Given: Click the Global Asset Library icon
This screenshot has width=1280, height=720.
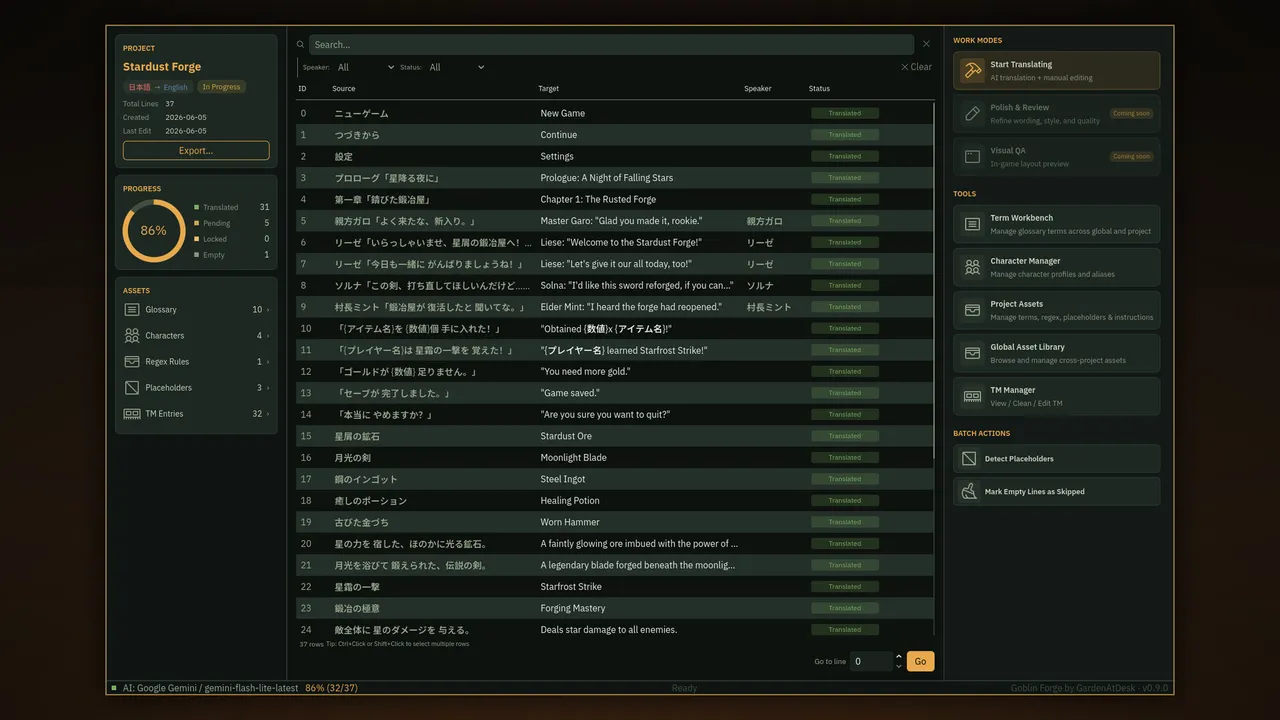Looking at the screenshot, I should pyautogui.click(x=972, y=353).
